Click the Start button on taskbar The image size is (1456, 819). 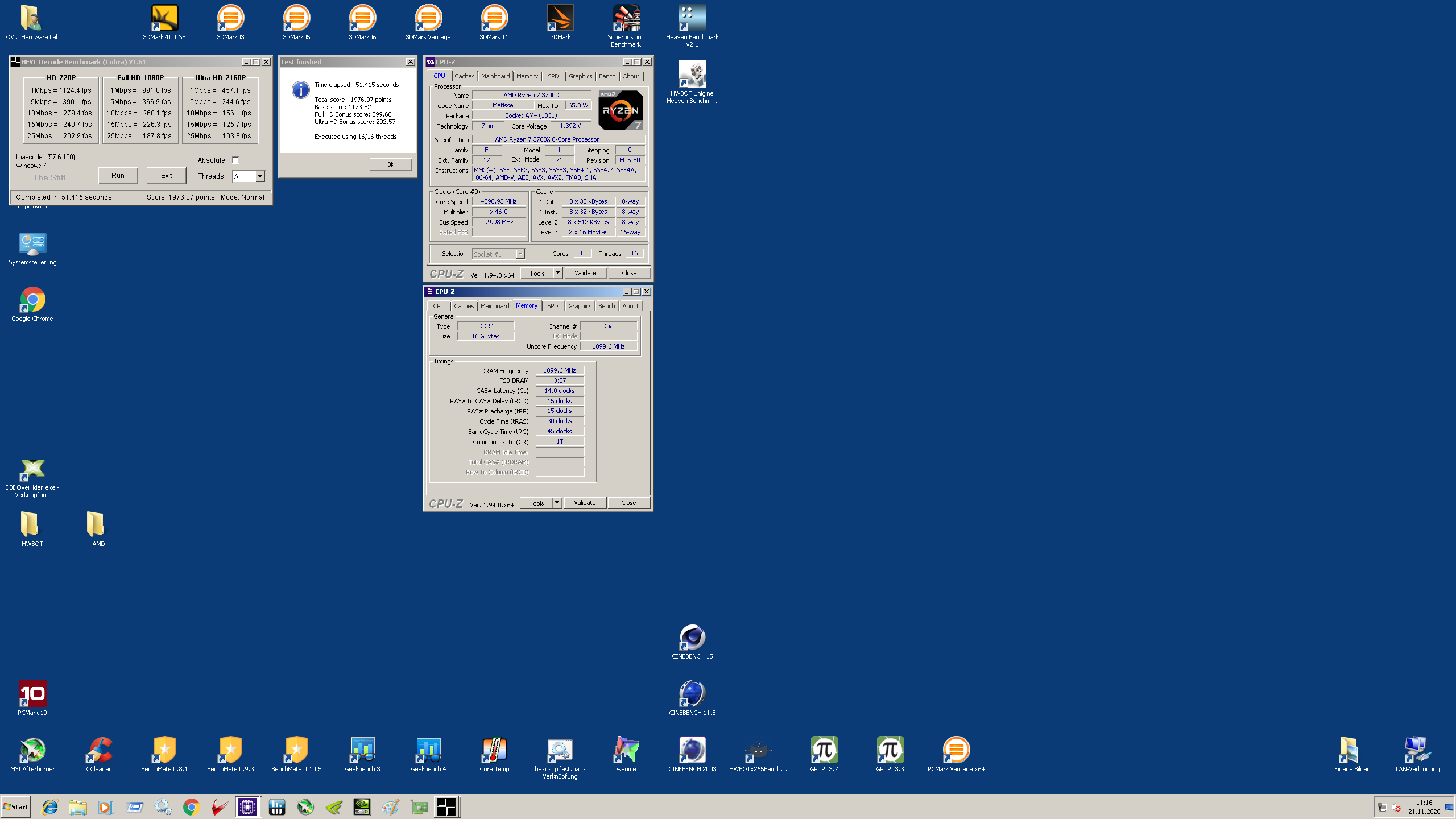(x=16, y=806)
